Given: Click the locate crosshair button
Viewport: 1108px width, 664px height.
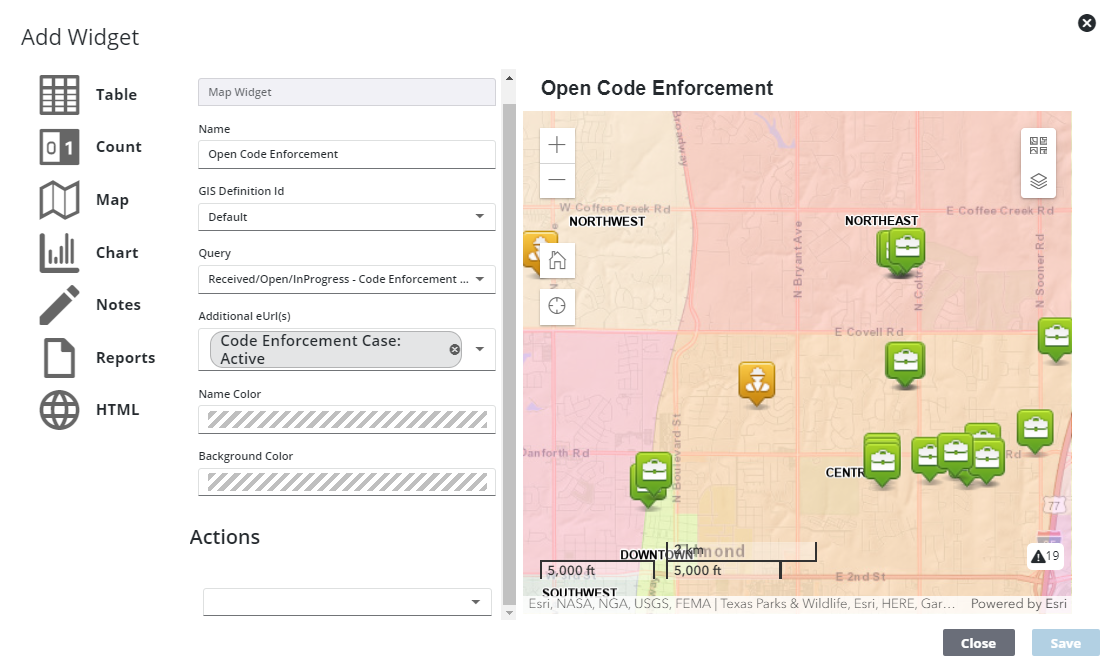Looking at the screenshot, I should tap(557, 306).
